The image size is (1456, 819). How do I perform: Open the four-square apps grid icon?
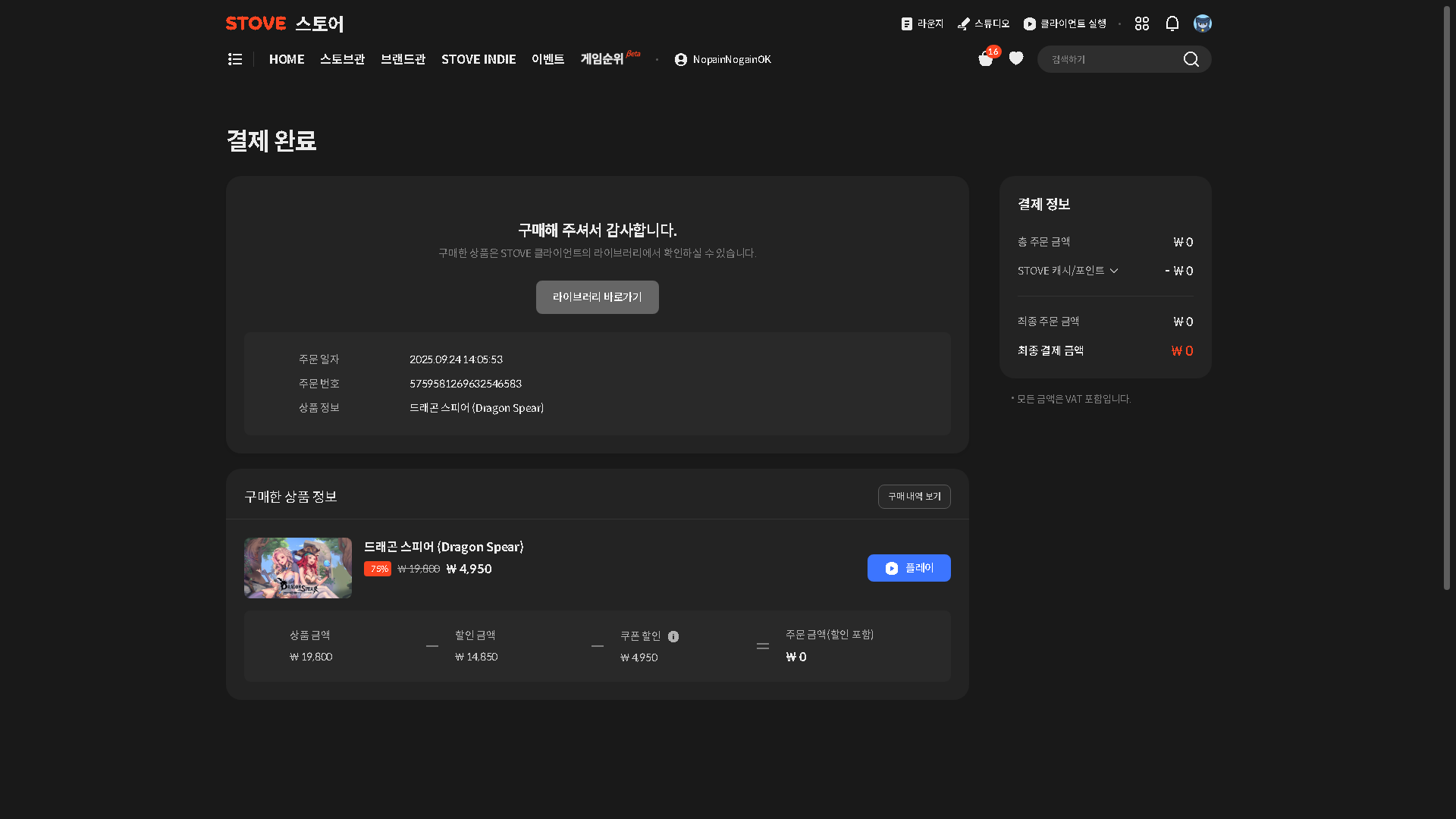[x=1142, y=24]
